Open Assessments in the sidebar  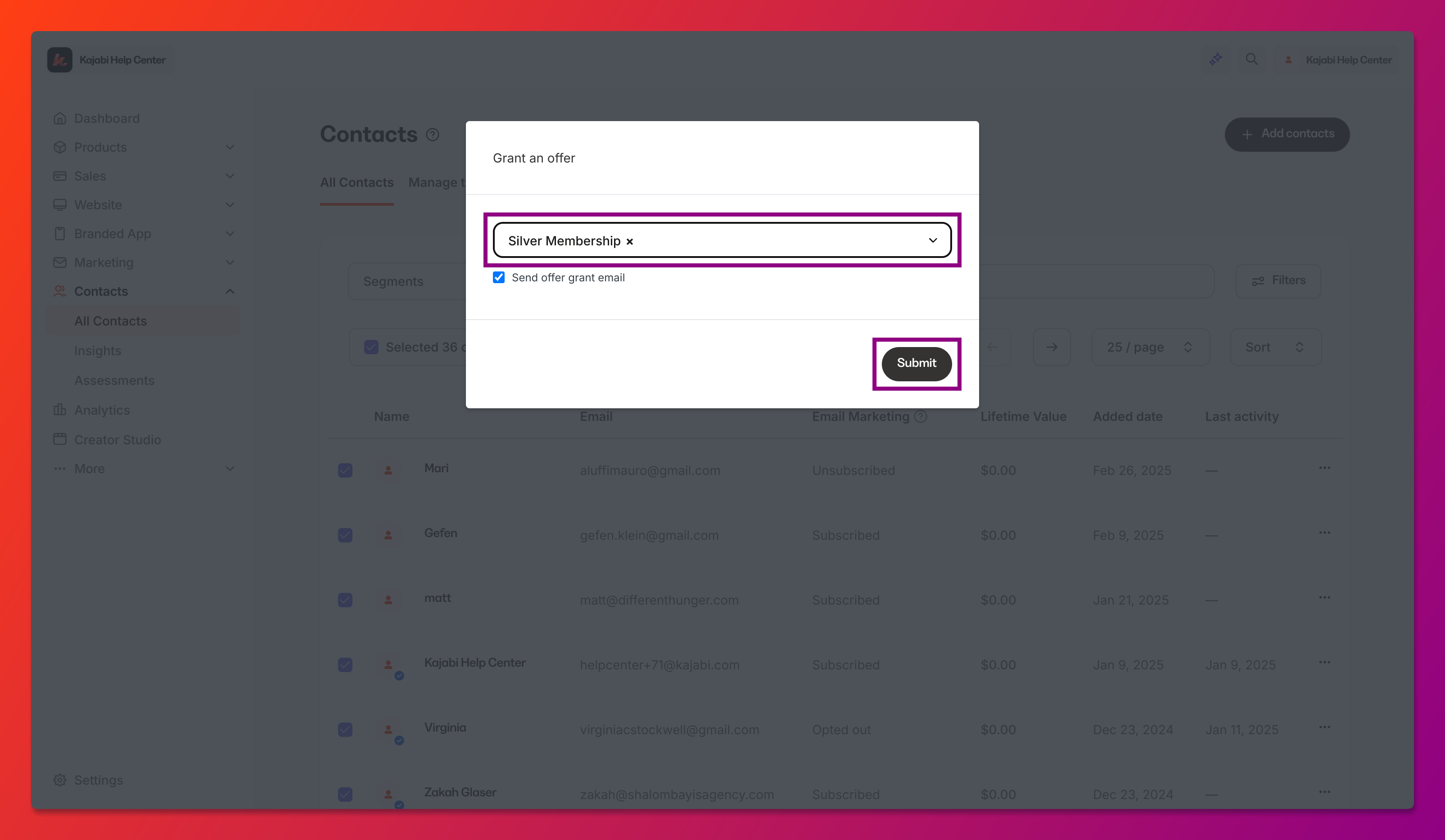(x=114, y=380)
